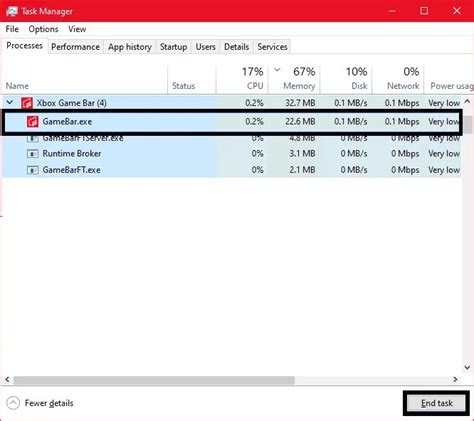Screen dimensions: 474x421
Task: Open the File menu
Action: [12, 29]
